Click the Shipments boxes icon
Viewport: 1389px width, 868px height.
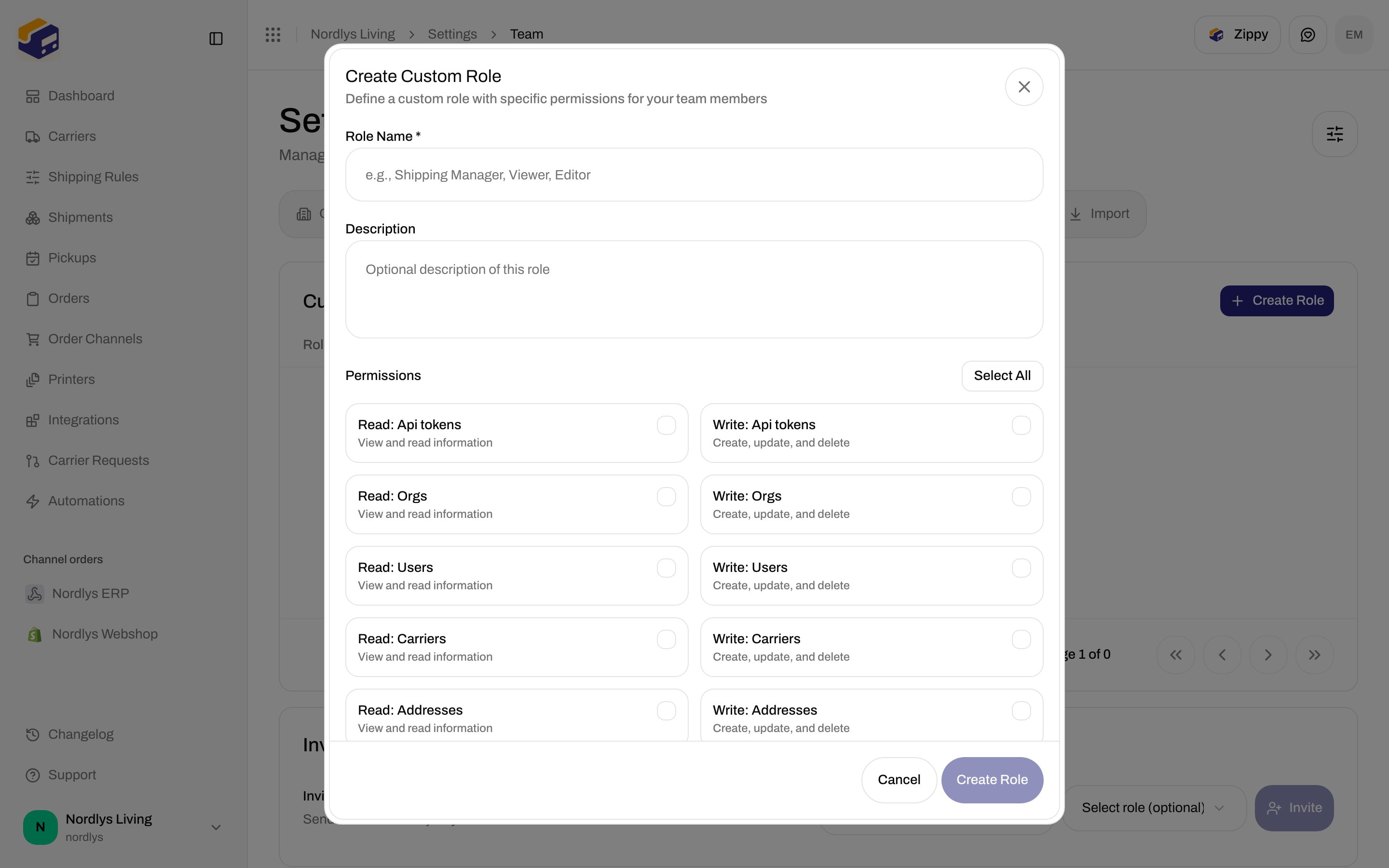click(33, 217)
